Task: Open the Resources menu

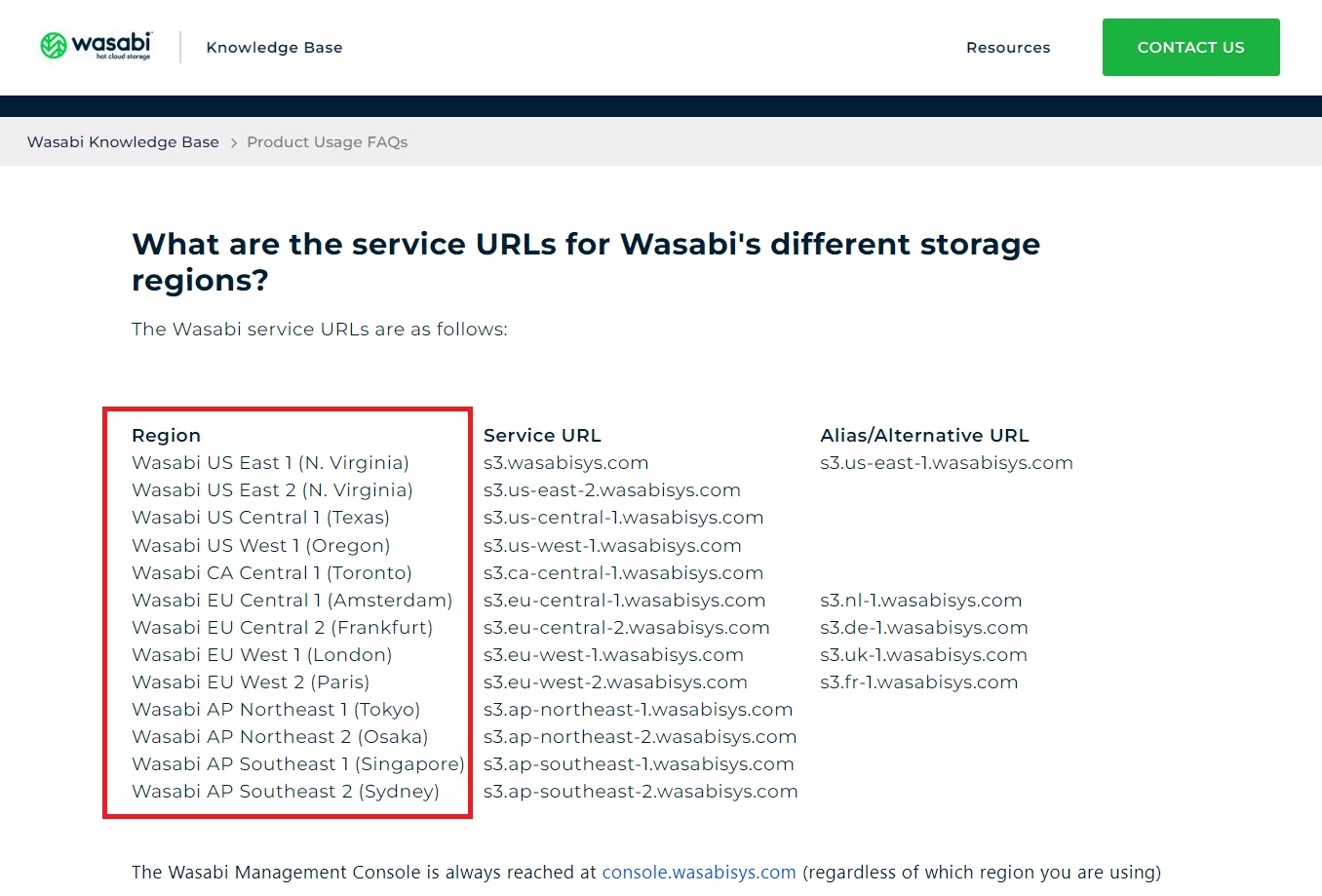Action: [x=1008, y=48]
